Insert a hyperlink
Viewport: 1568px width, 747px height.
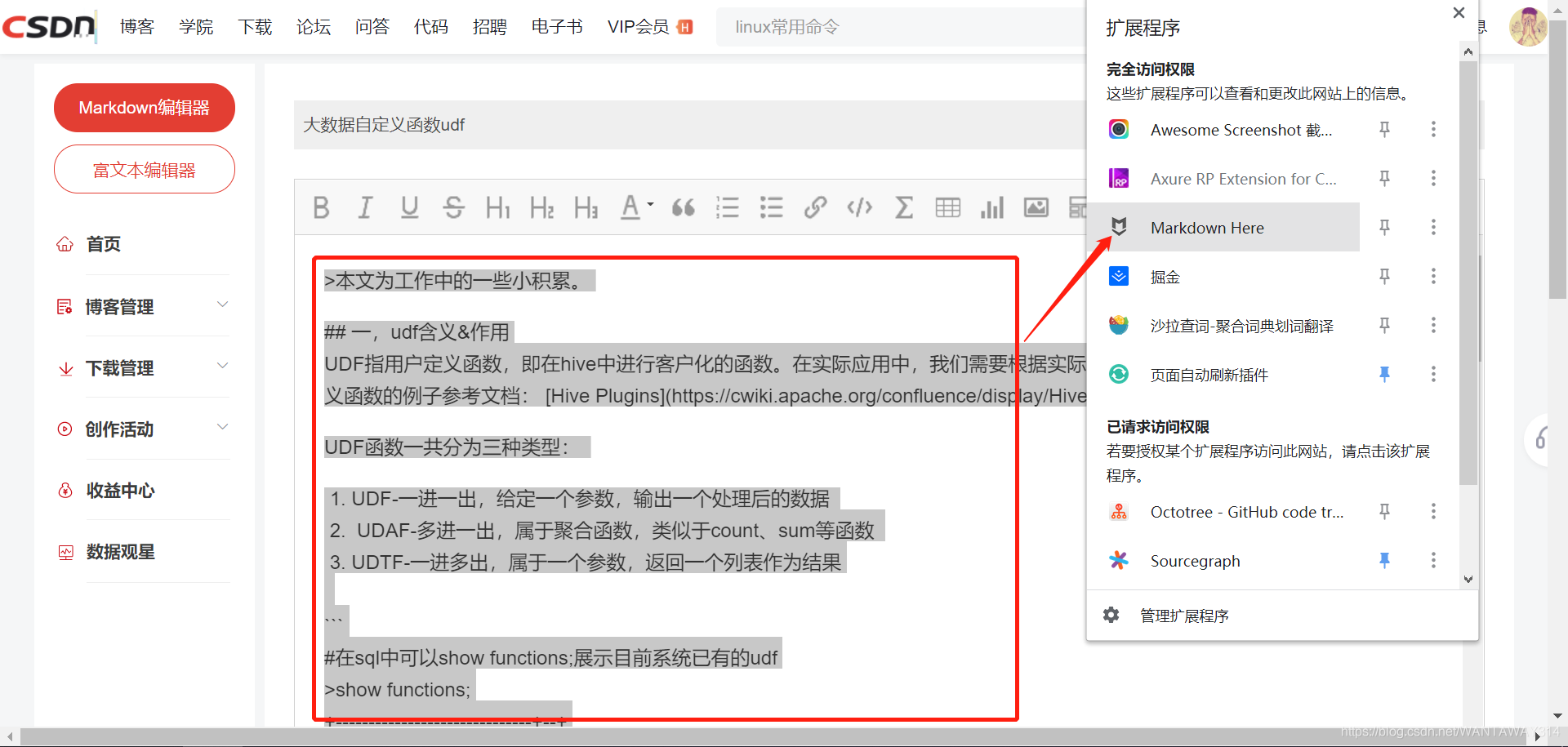point(816,207)
